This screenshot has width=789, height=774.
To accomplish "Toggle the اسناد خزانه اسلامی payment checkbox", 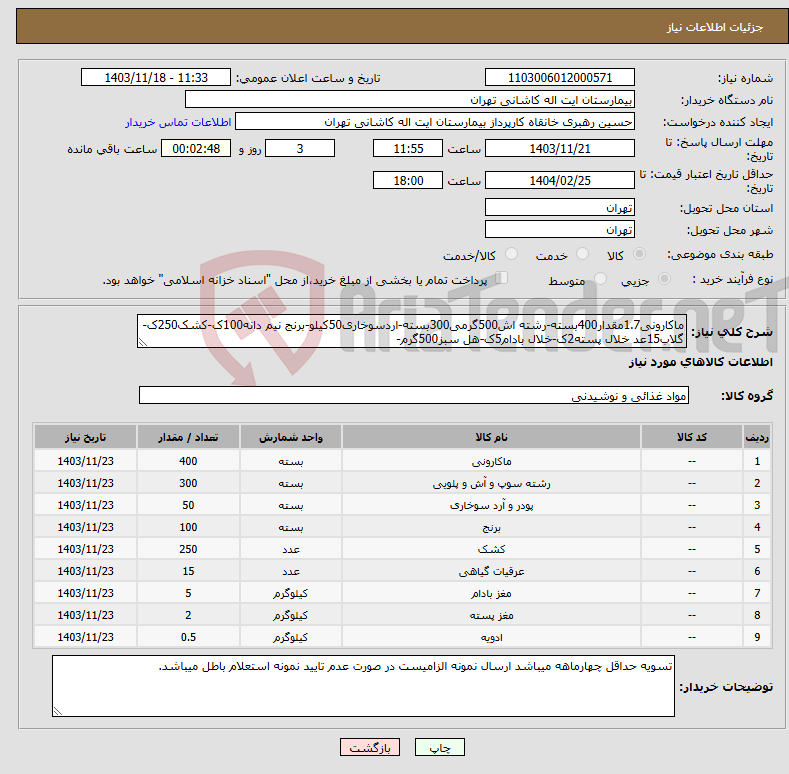I will point(501,278).
